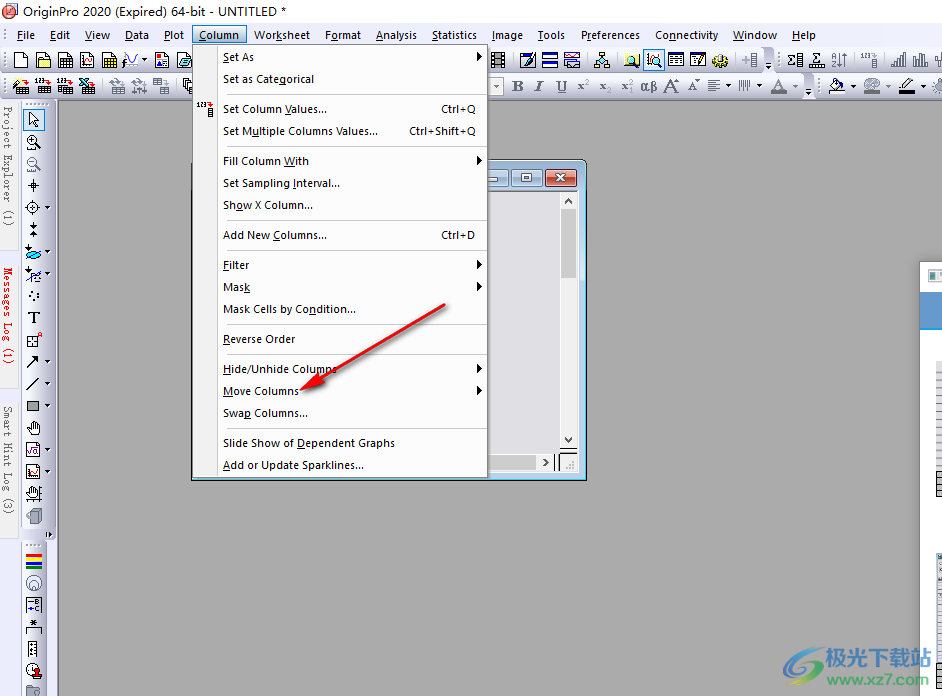Open the File menu
The image size is (942, 696).
coord(25,35)
